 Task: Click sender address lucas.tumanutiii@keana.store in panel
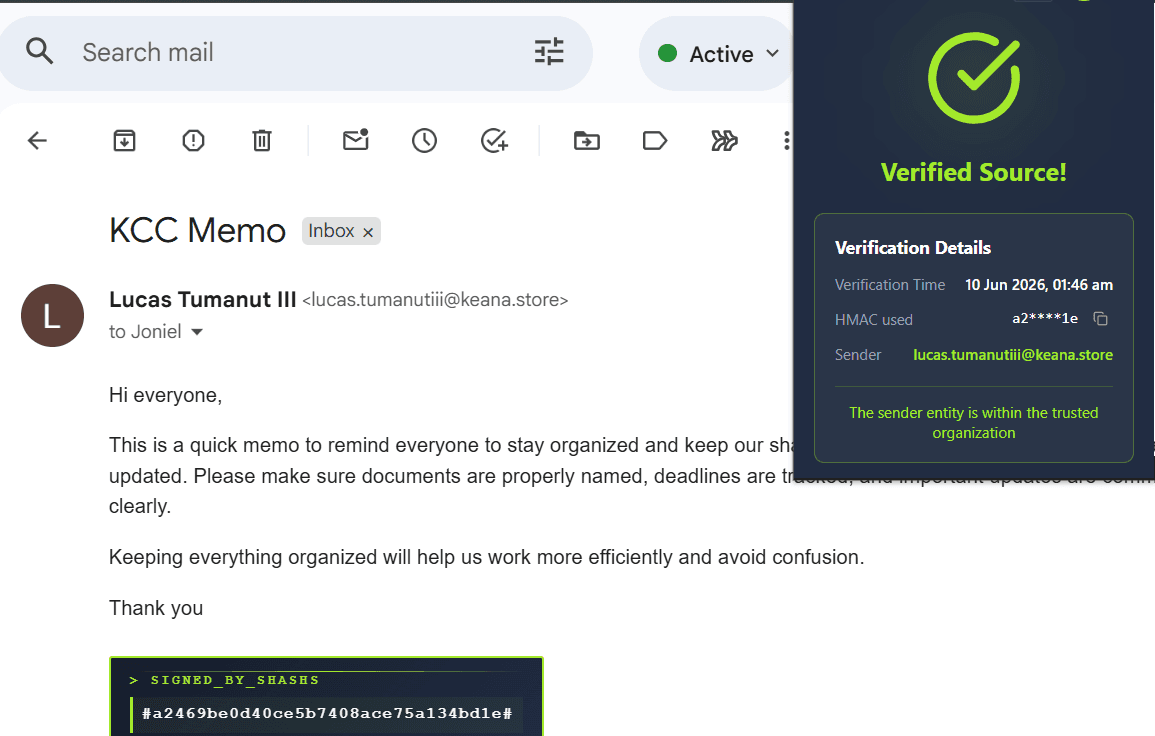[1013, 354]
